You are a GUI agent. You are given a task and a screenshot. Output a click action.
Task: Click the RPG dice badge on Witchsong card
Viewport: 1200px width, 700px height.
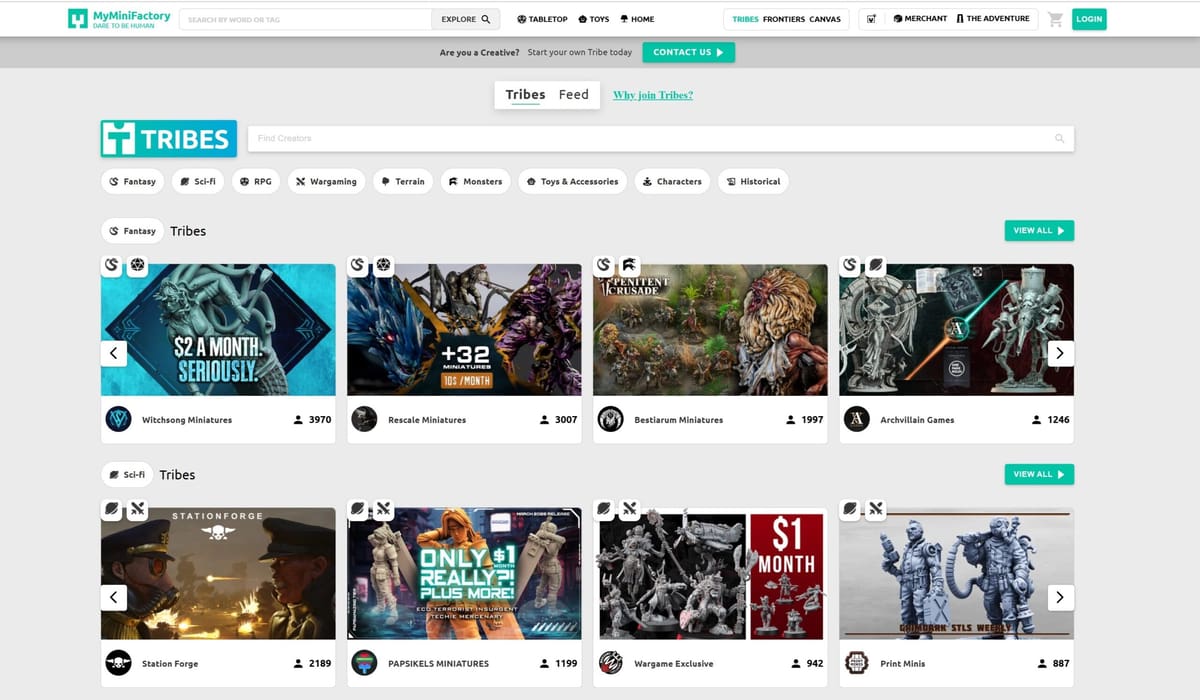pyautogui.click(x=138, y=265)
